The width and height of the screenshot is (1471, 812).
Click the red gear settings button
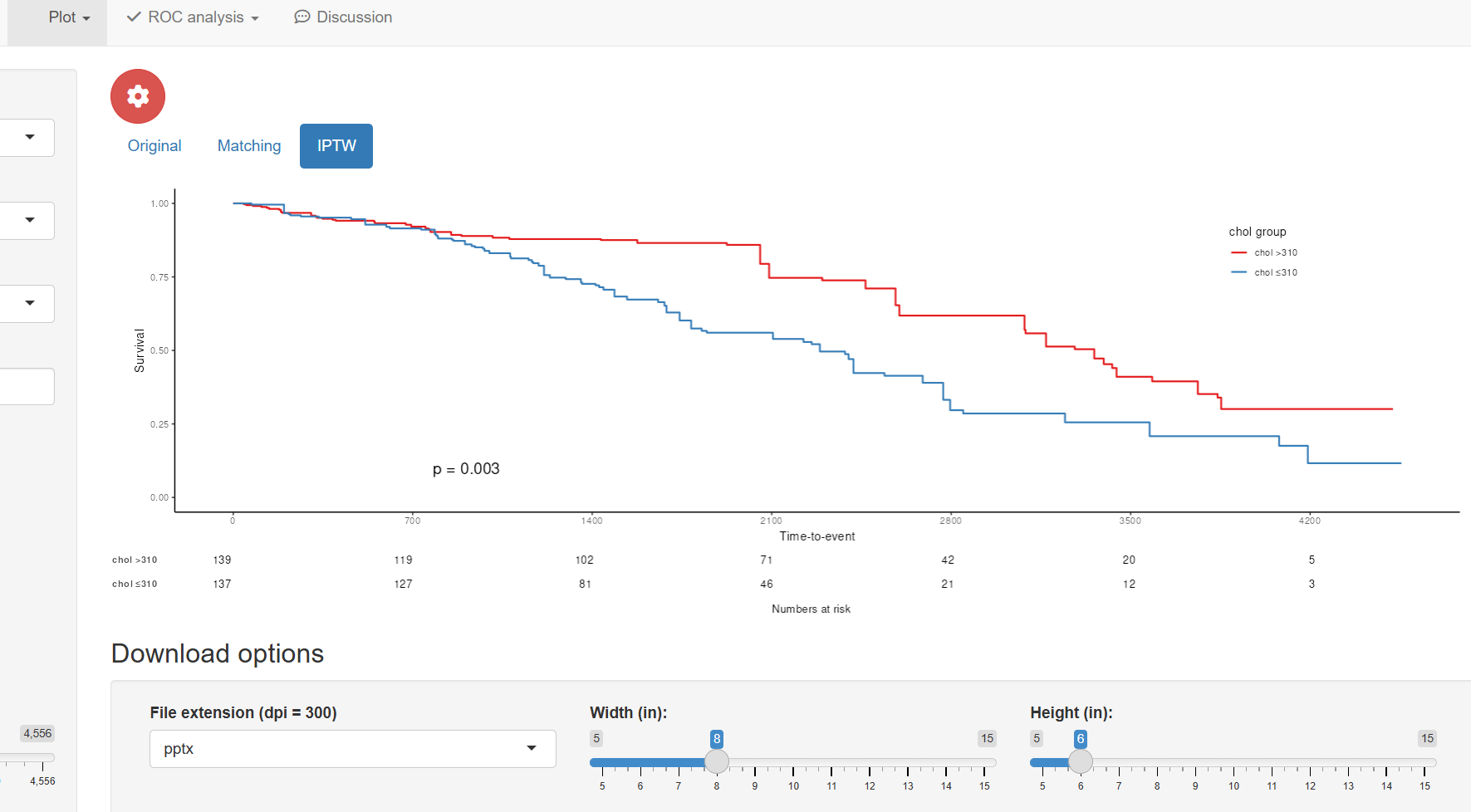point(138,96)
